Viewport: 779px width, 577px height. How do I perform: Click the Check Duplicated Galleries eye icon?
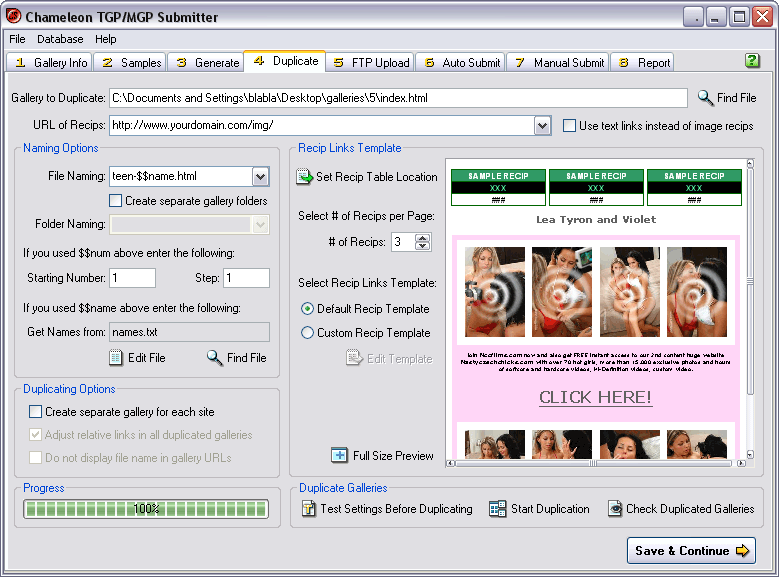point(615,509)
